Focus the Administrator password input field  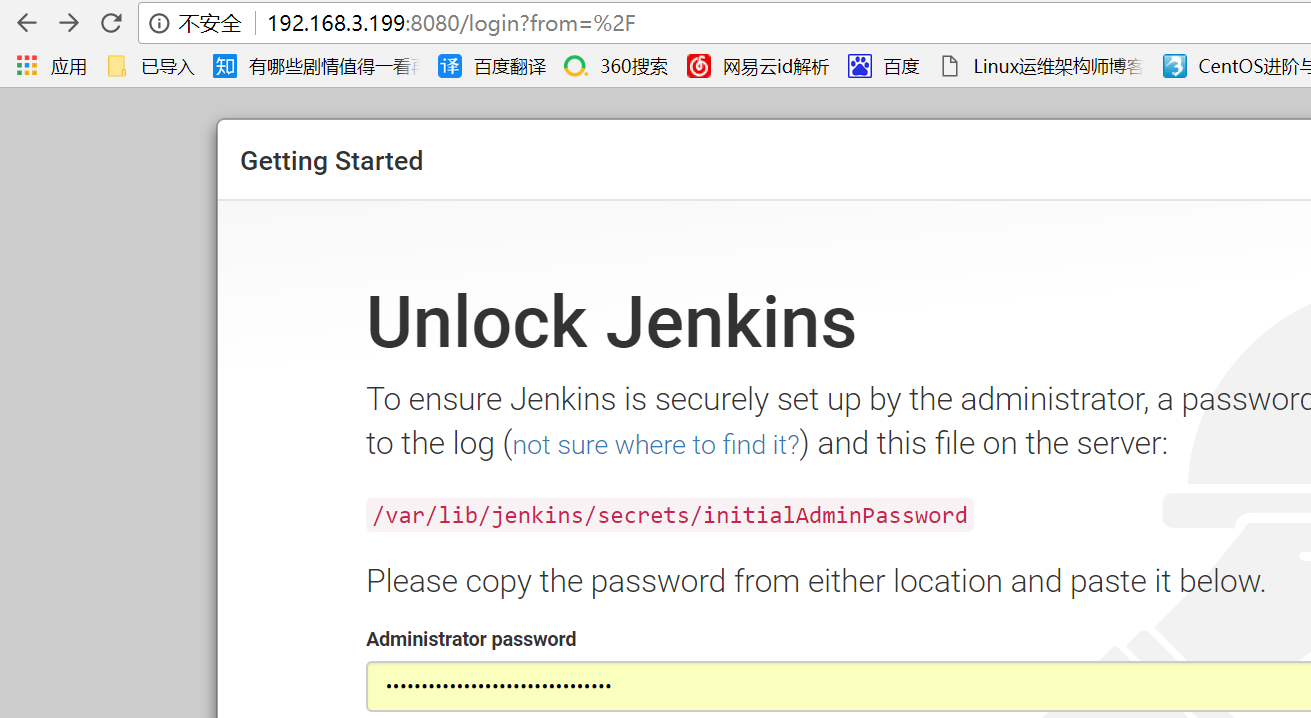point(700,686)
